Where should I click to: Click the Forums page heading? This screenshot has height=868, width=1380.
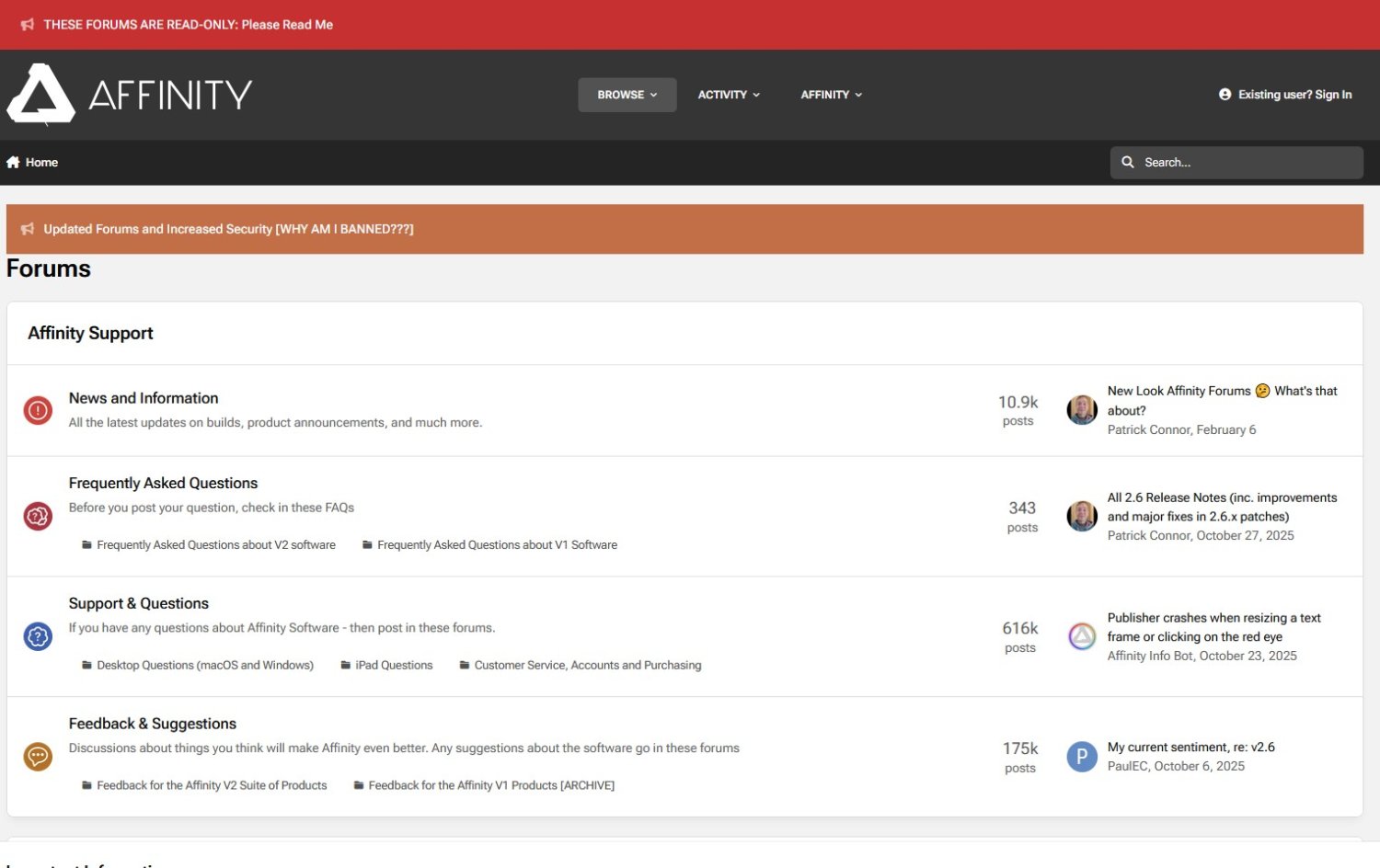point(49,269)
